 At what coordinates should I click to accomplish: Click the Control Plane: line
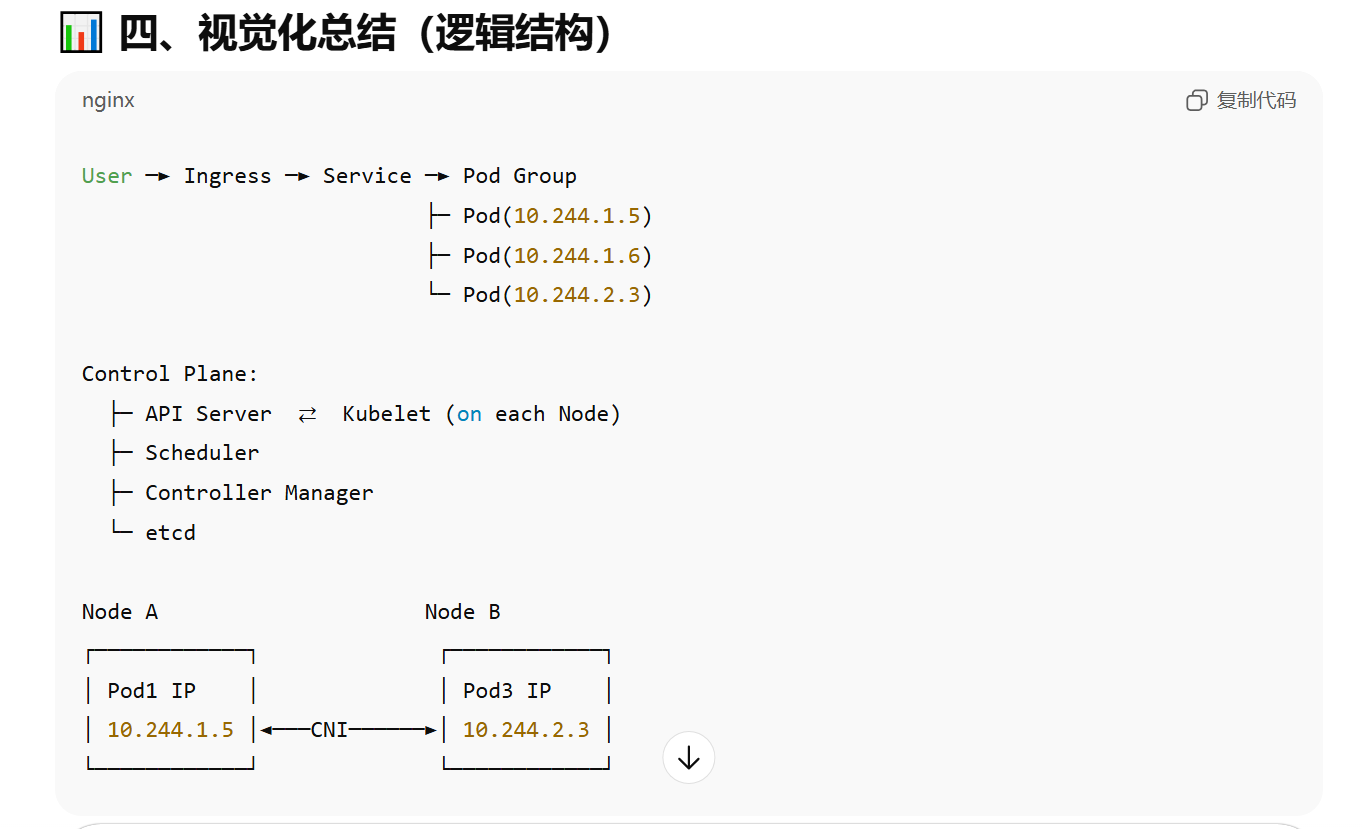click(170, 374)
